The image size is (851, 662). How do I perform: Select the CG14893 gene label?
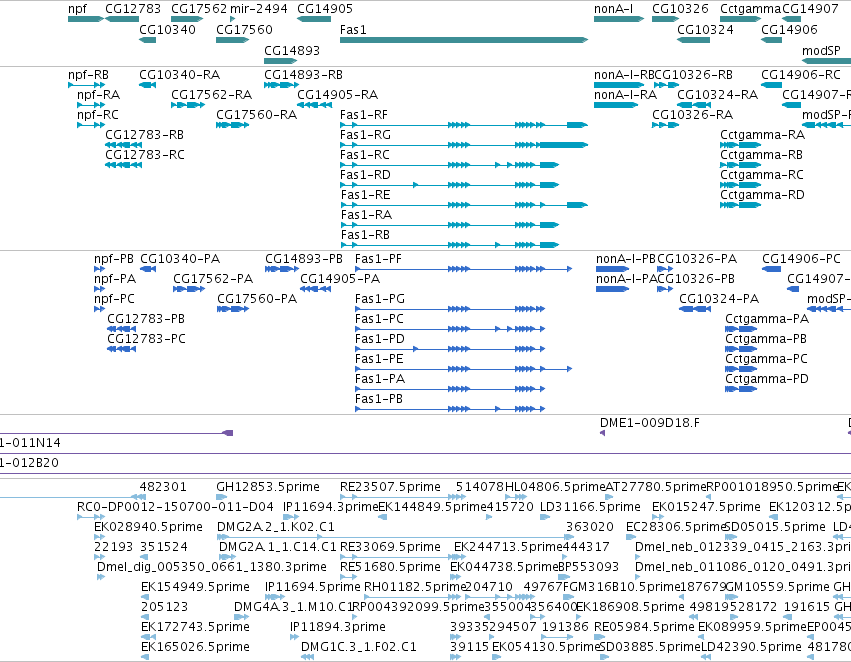coord(292,50)
